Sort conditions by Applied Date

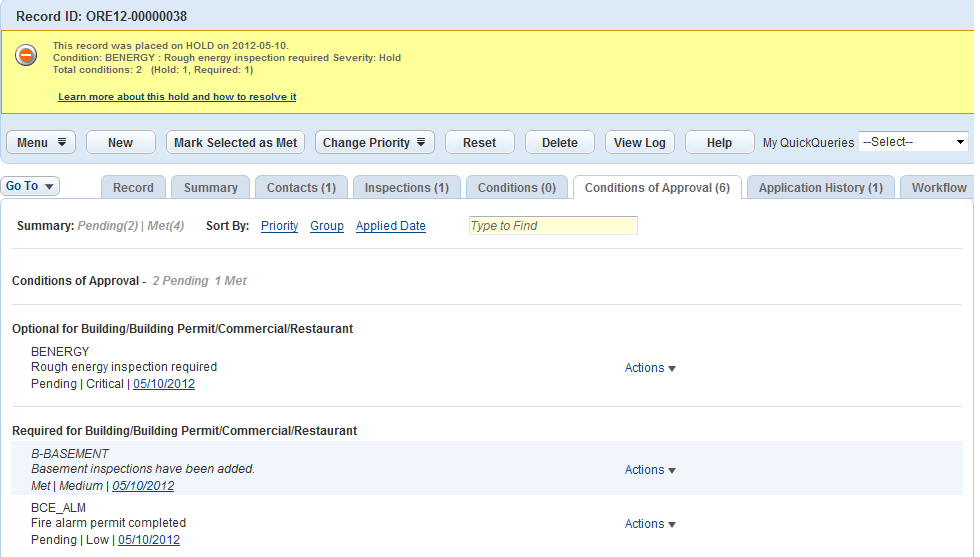click(390, 226)
